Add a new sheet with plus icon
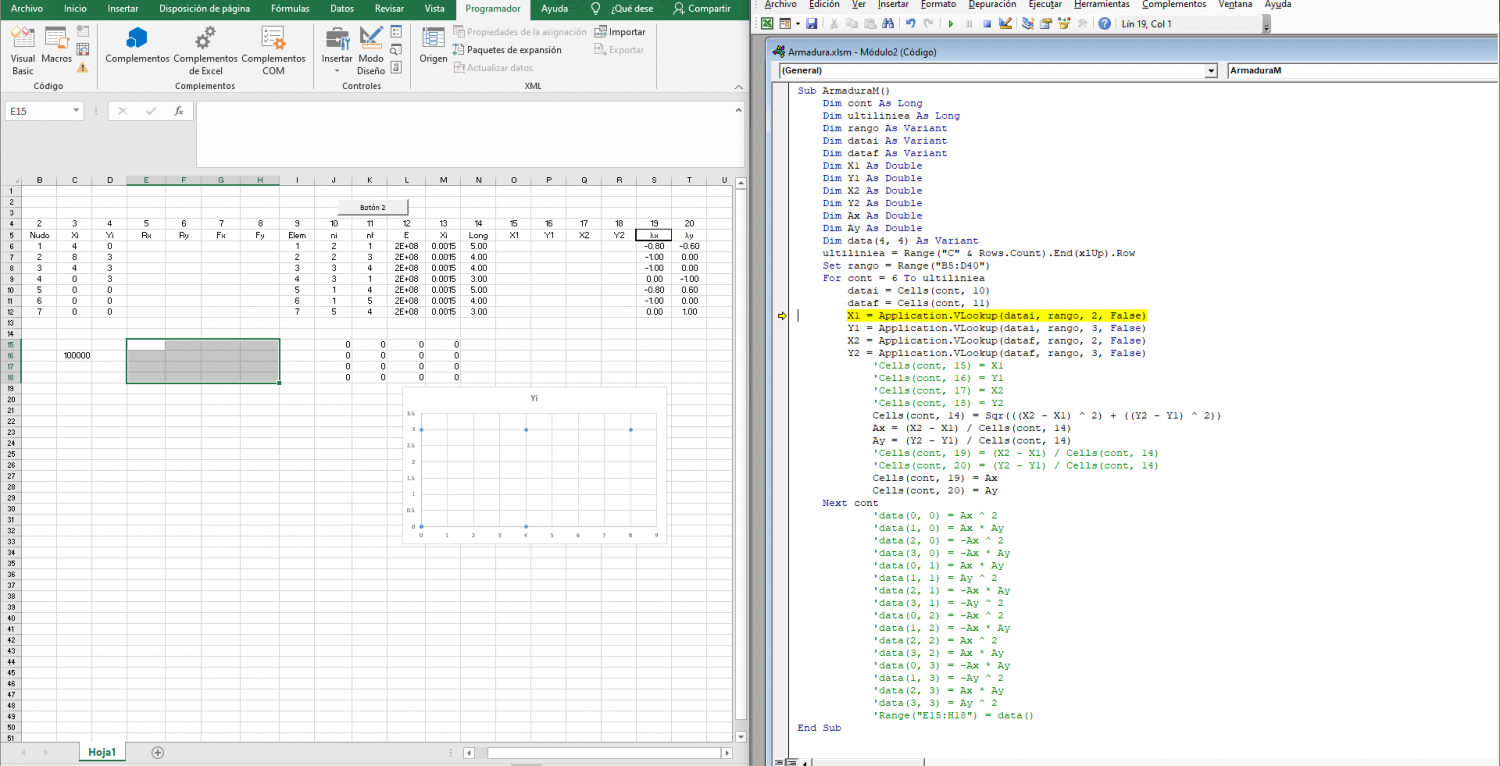Image resolution: width=1500 pixels, height=766 pixels. pos(157,752)
